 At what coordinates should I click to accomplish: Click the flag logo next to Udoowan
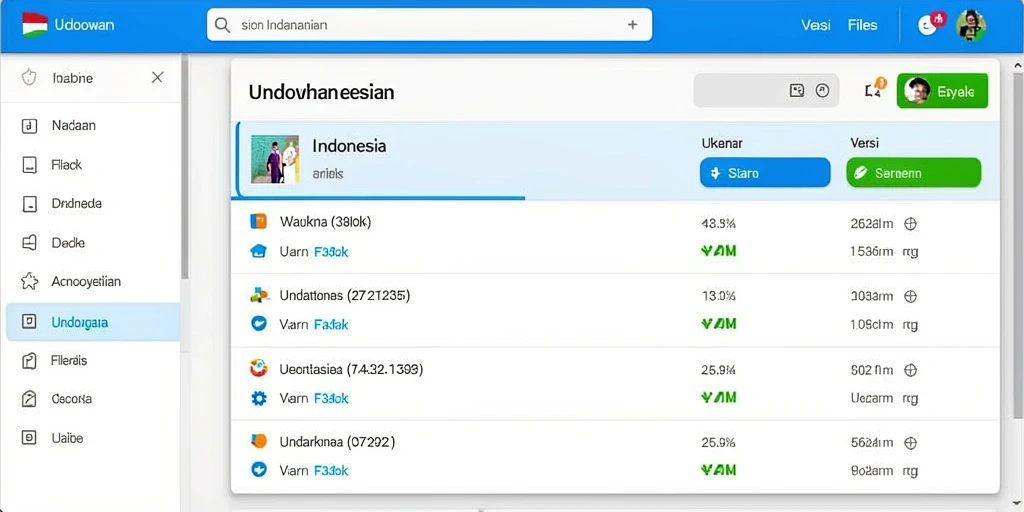[35, 25]
